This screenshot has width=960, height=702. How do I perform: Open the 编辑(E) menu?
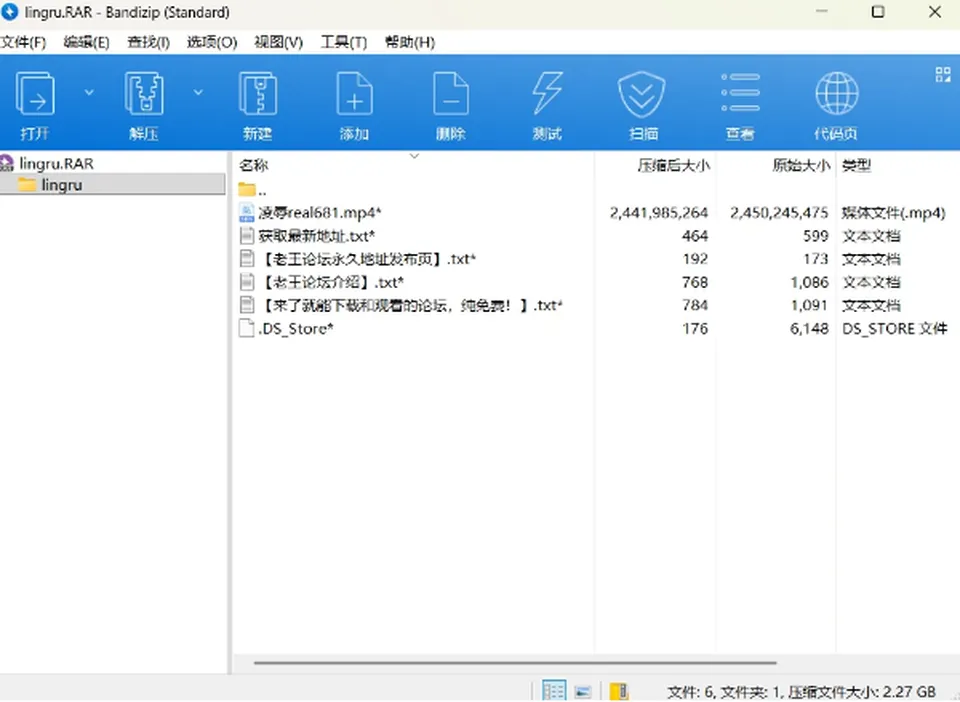pos(86,42)
